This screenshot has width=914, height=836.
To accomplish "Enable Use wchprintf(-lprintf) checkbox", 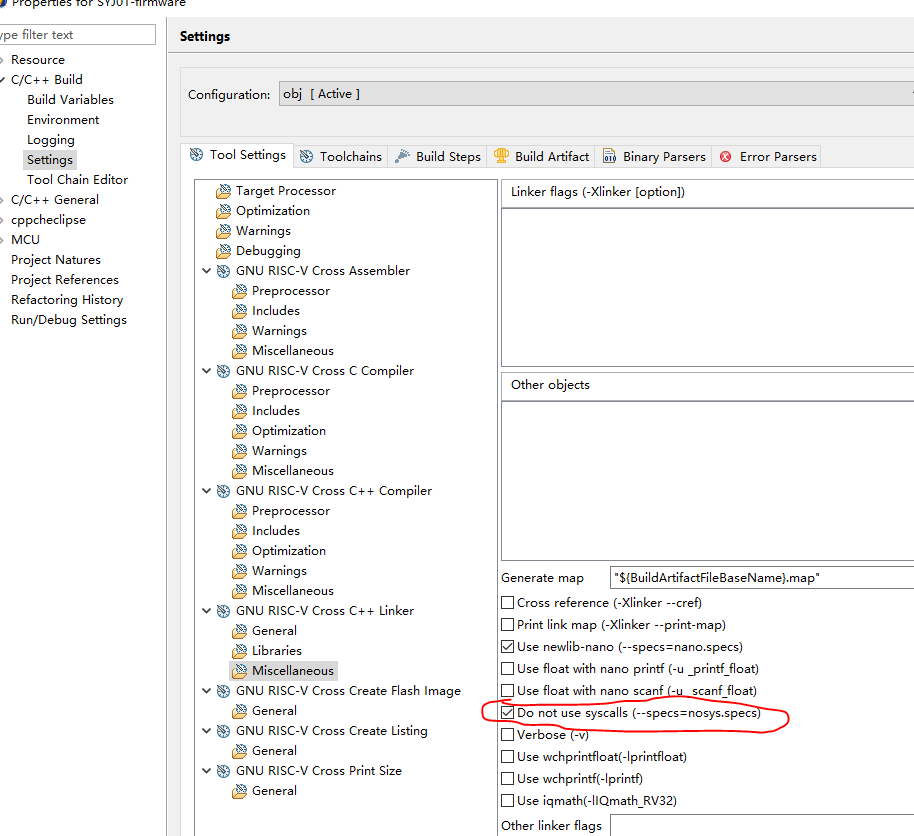I will click(x=508, y=778).
